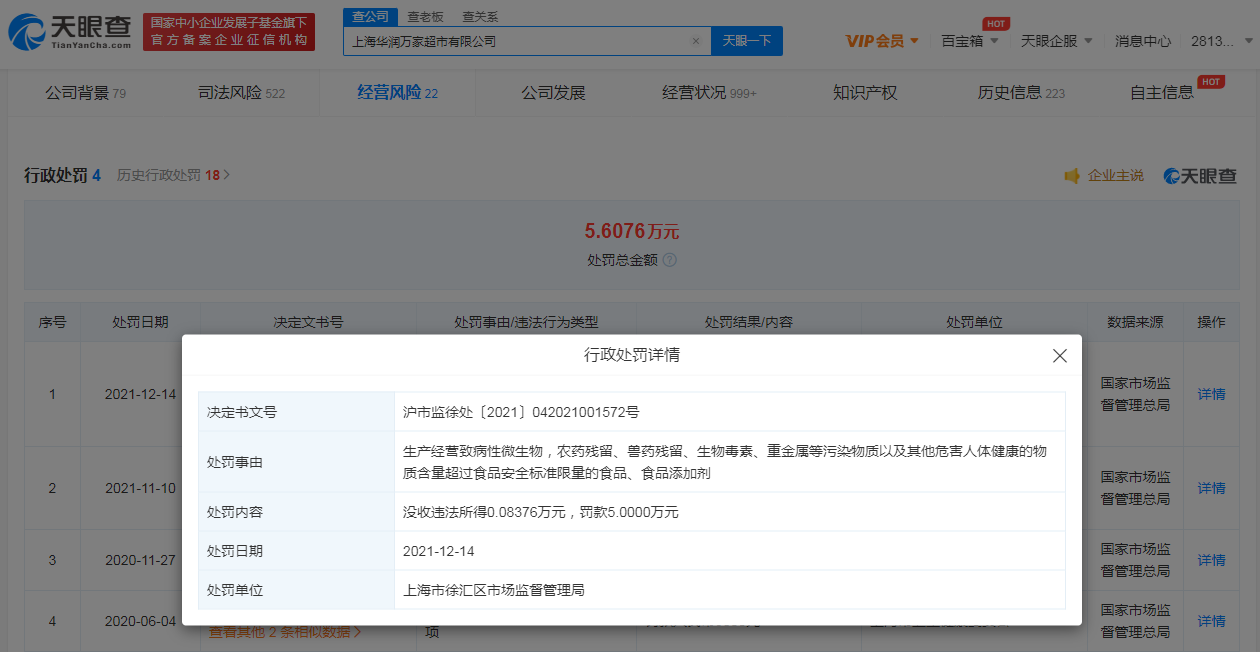
Task: Click 上海市徐汇区市场监督管理局 in dialog
Action: 493,590
